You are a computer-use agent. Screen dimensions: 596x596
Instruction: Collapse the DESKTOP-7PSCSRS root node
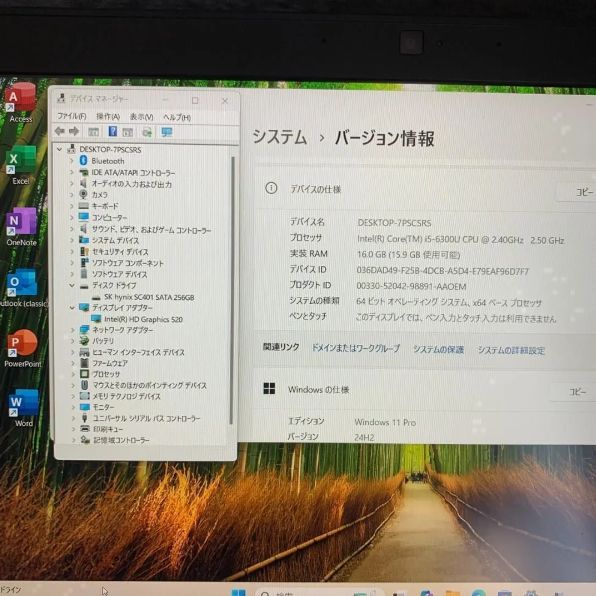coord(59,149)
